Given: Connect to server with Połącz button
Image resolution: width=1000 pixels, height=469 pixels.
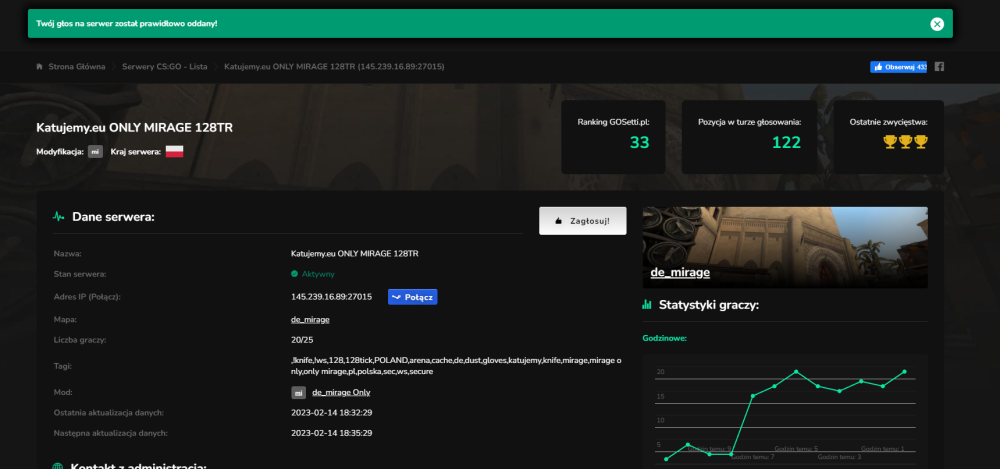Looking at the screenshot, I should (x=413, y=297).
